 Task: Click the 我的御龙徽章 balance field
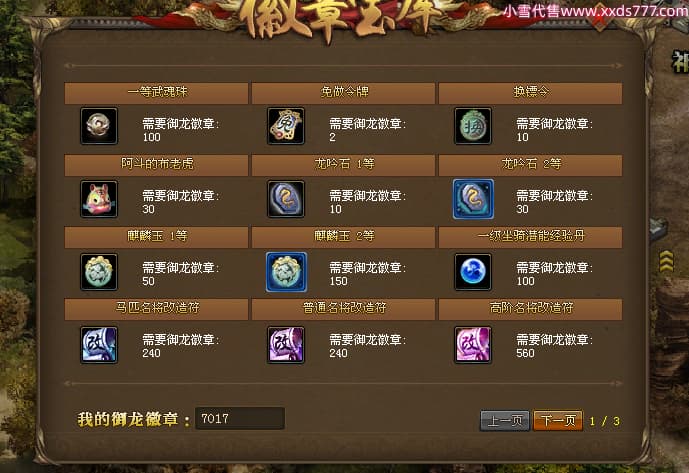pos(240,418)
